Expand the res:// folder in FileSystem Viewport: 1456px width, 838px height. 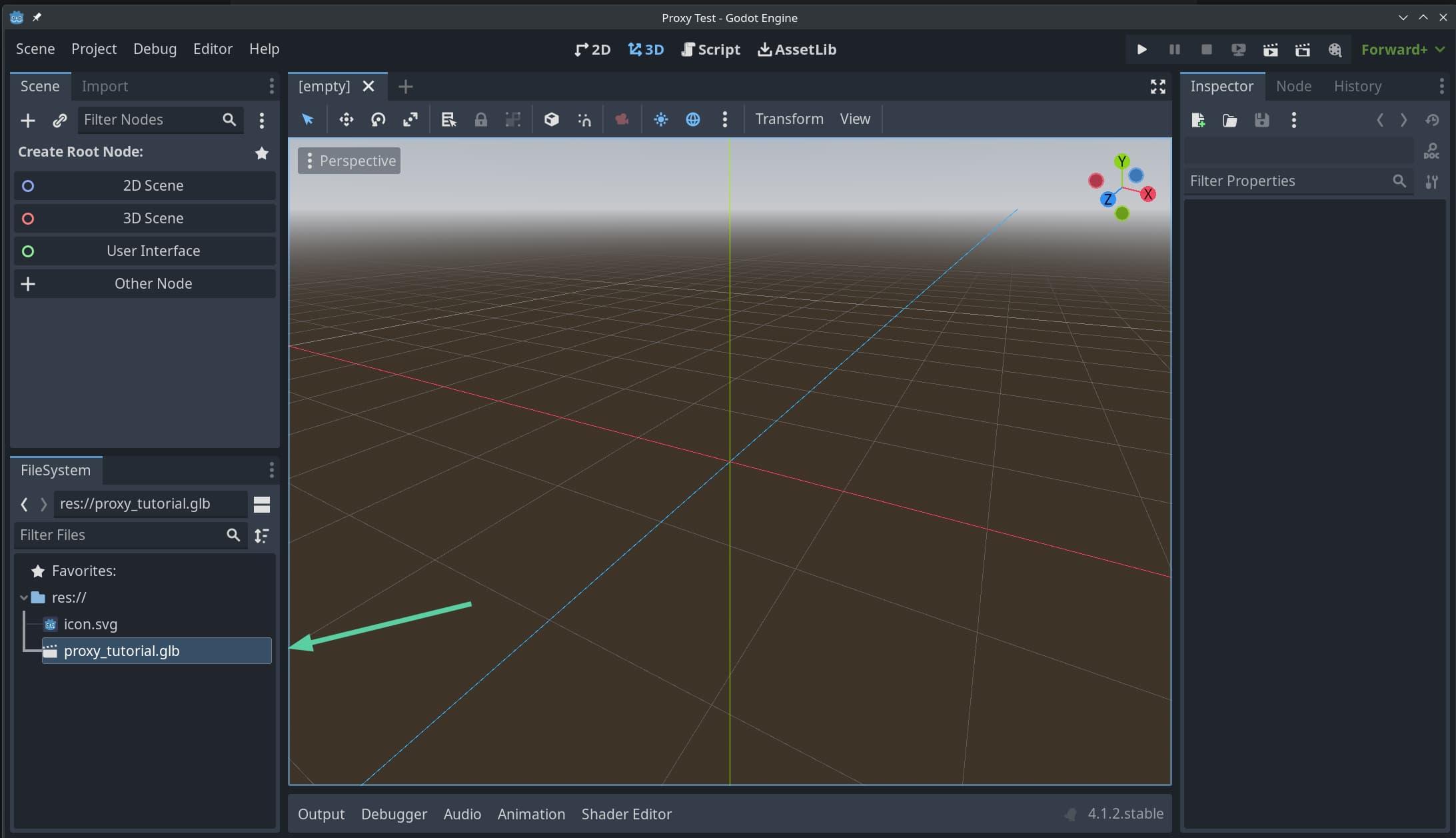coord(23,597)
